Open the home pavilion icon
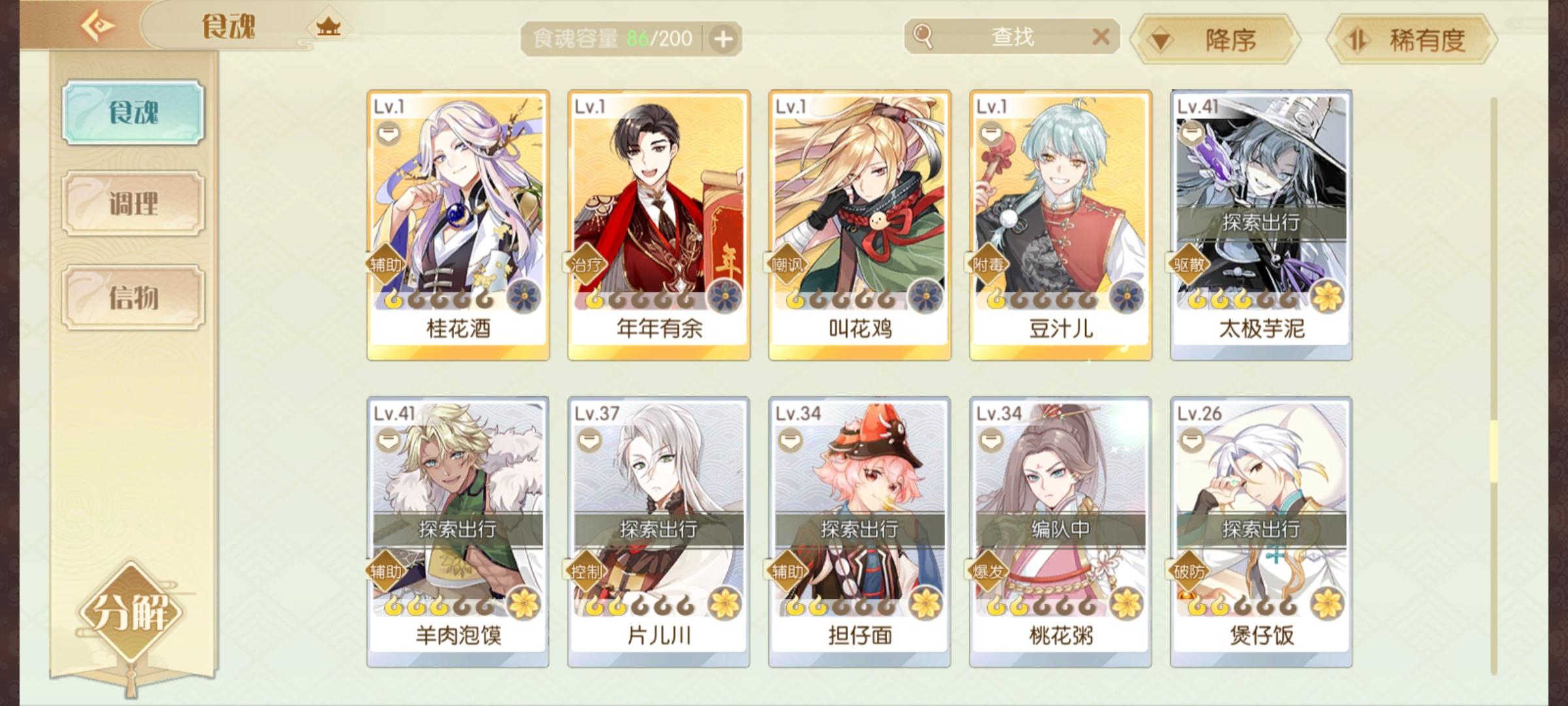Viewport: 1568px width, 706px height. pyautogui.click(x=328, y=27)
